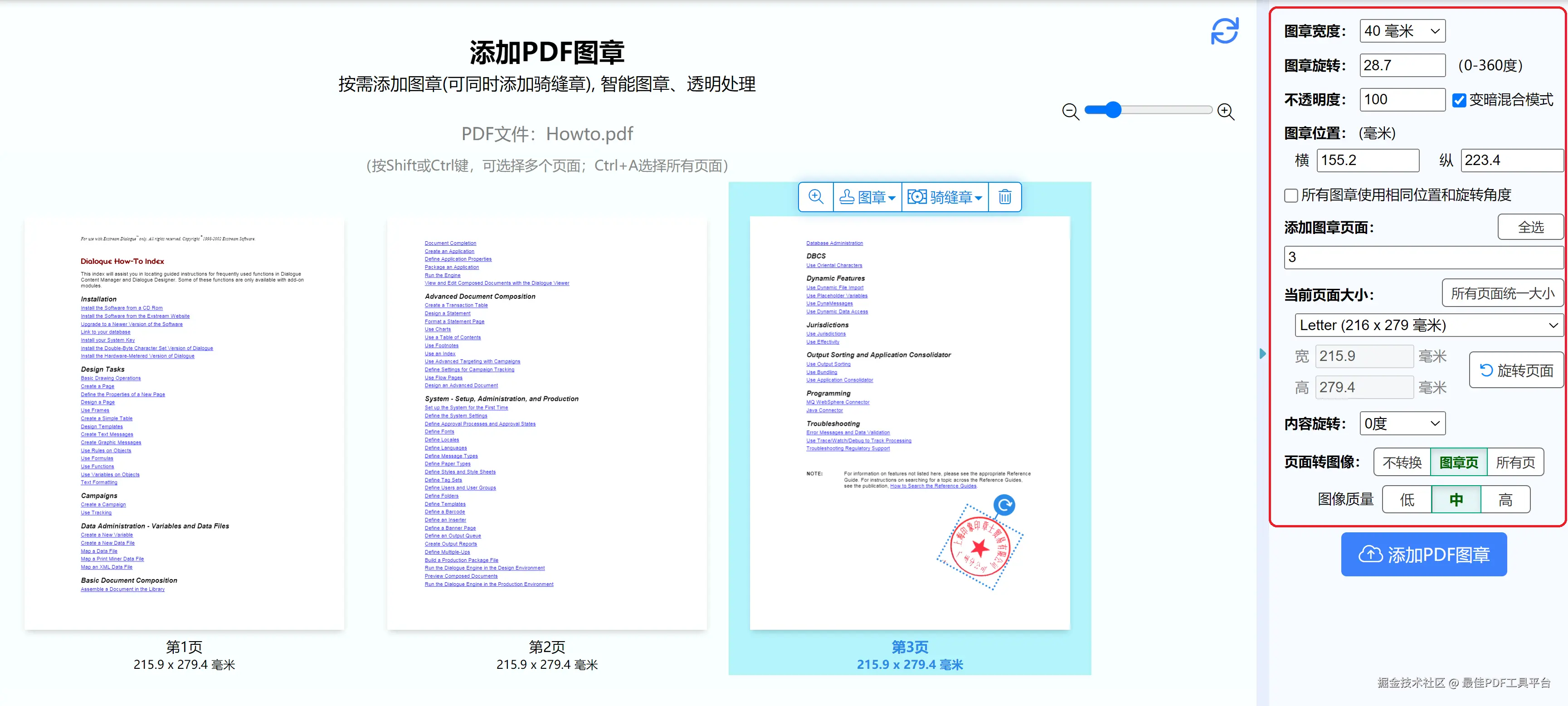Open the 内容旋转 0度 dropdown

(x=1402, y=424)
